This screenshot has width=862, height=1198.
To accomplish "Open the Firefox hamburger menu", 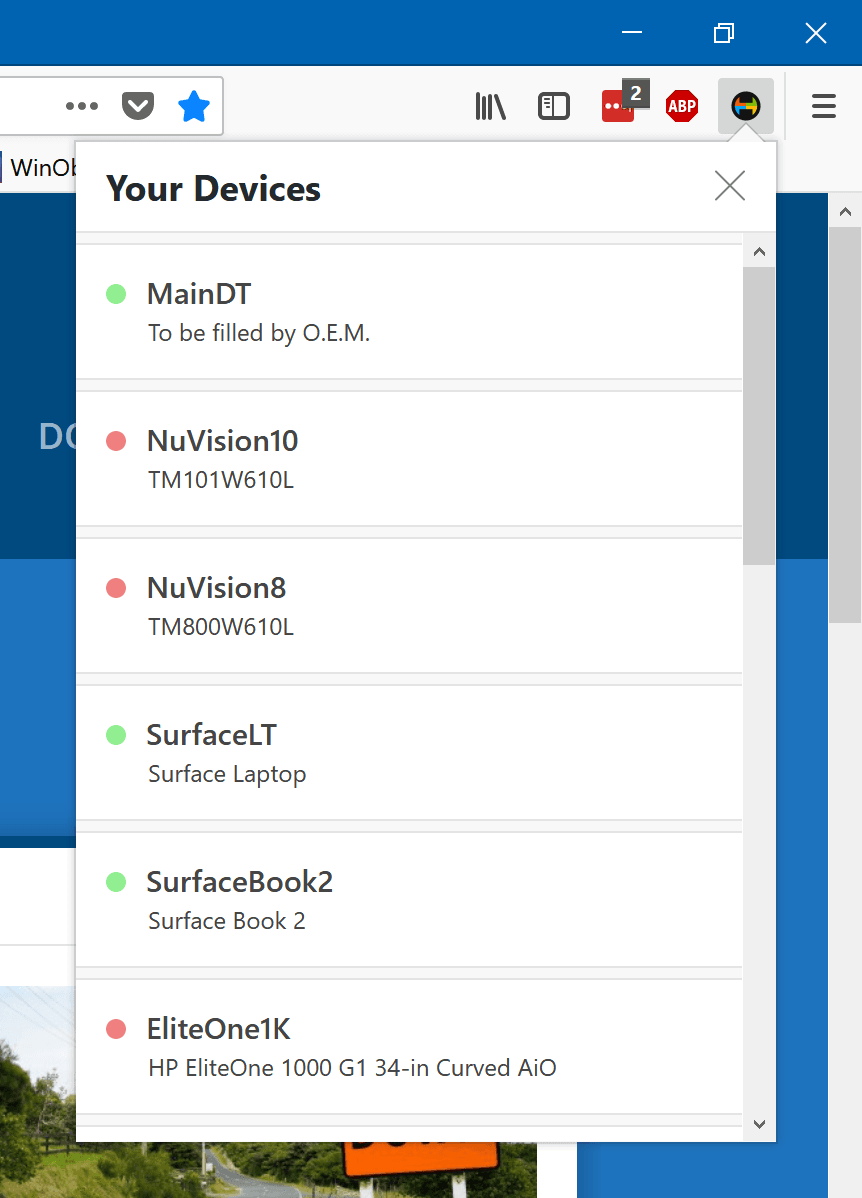I will [x=823, y=106].
